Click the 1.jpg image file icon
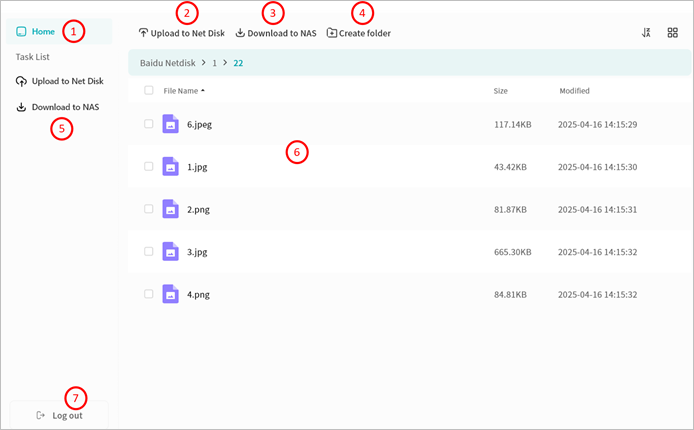 pos(171,167)
